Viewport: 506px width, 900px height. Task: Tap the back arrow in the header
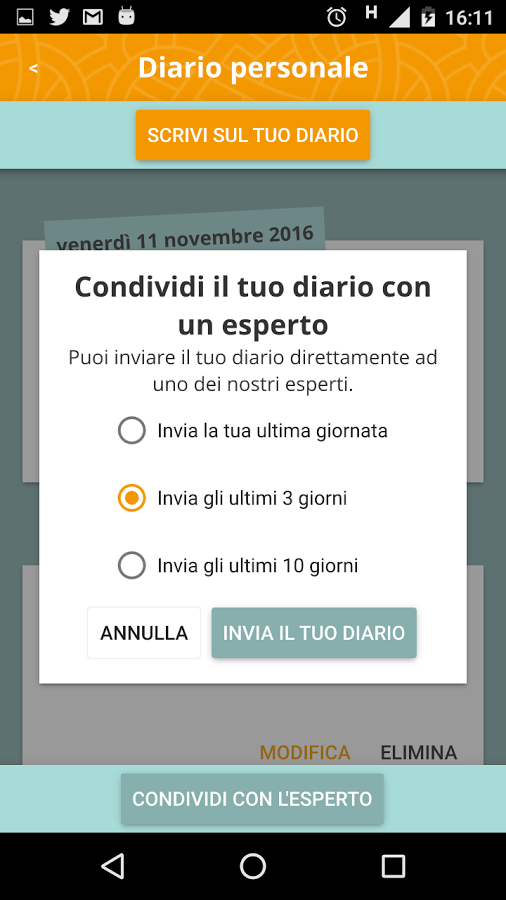(33, 68)
